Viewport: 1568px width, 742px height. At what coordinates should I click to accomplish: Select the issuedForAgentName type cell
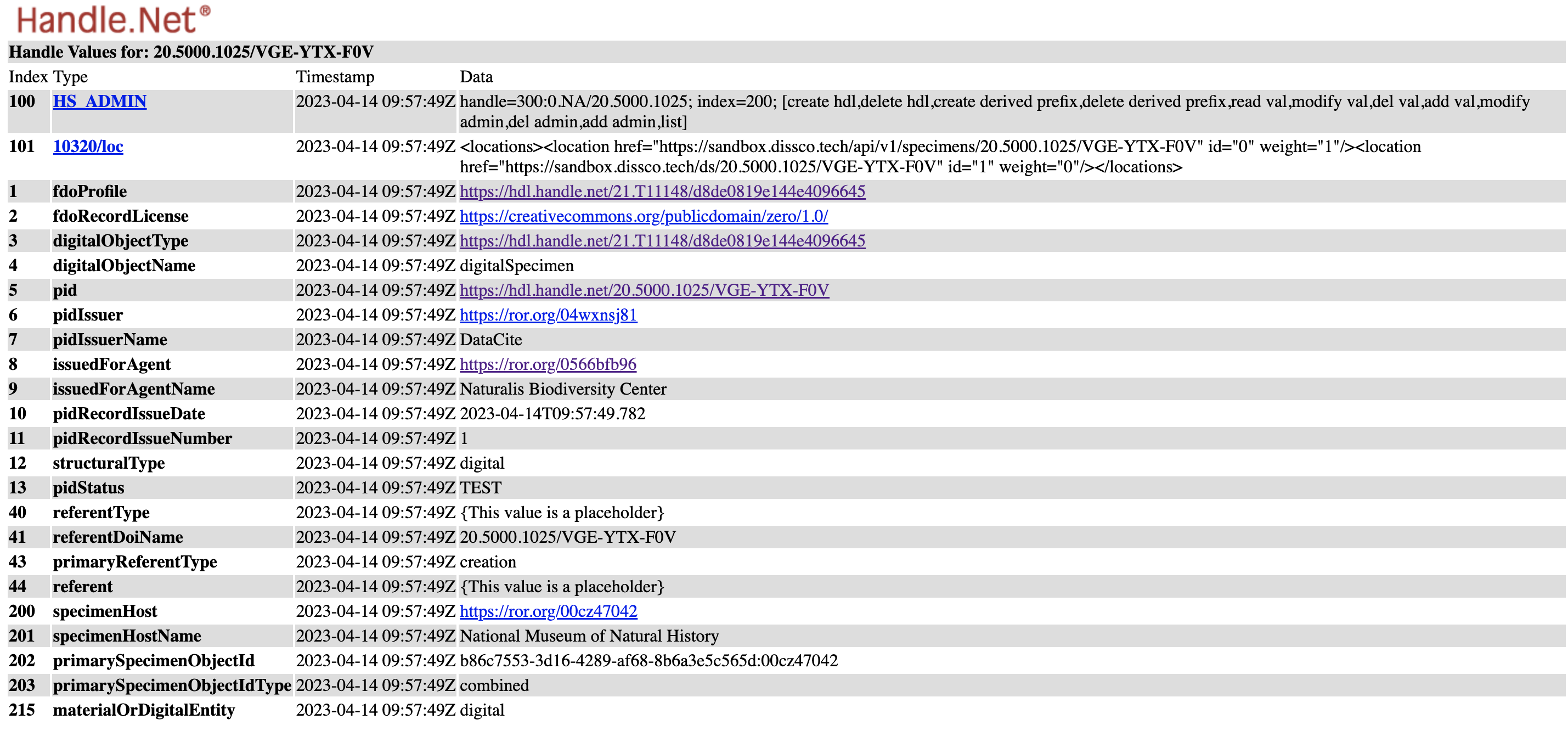click(172, 389)
